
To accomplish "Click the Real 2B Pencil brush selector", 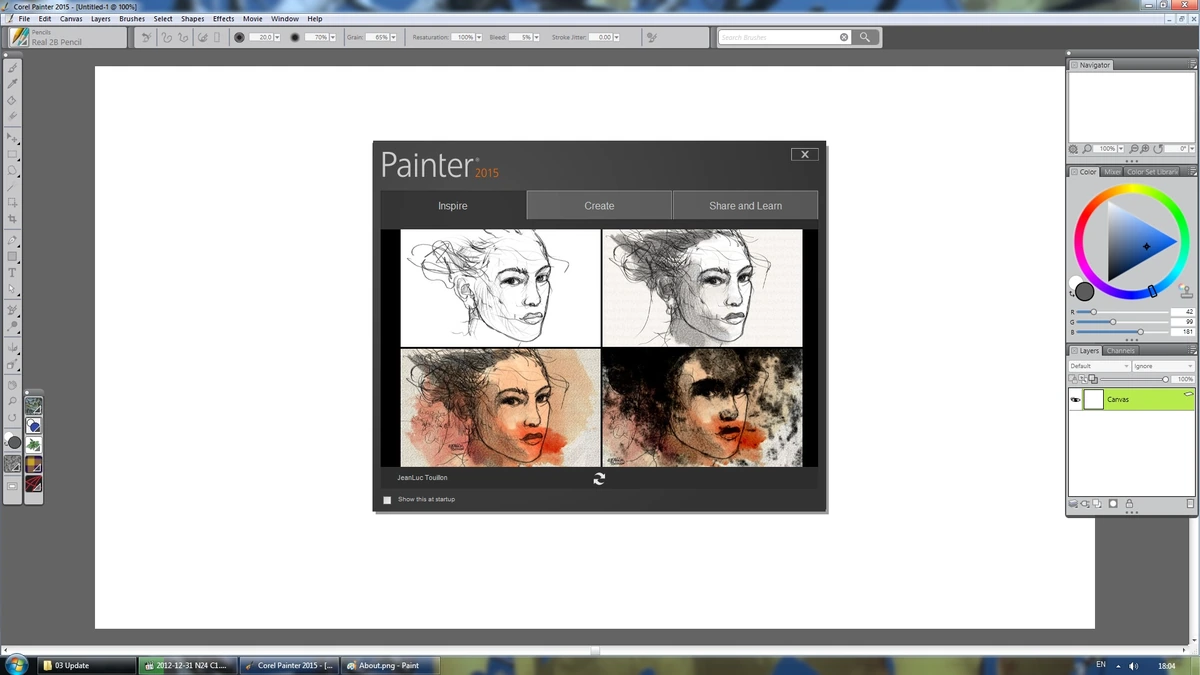I will tap(67, 37).
